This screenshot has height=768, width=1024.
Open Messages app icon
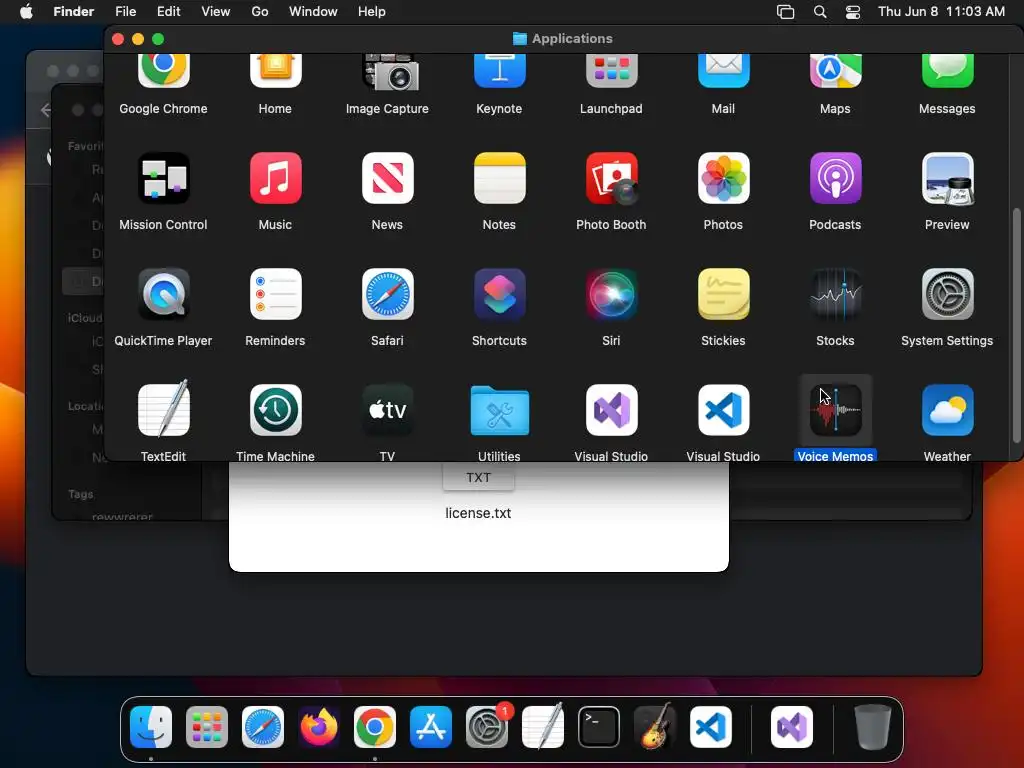947,71
